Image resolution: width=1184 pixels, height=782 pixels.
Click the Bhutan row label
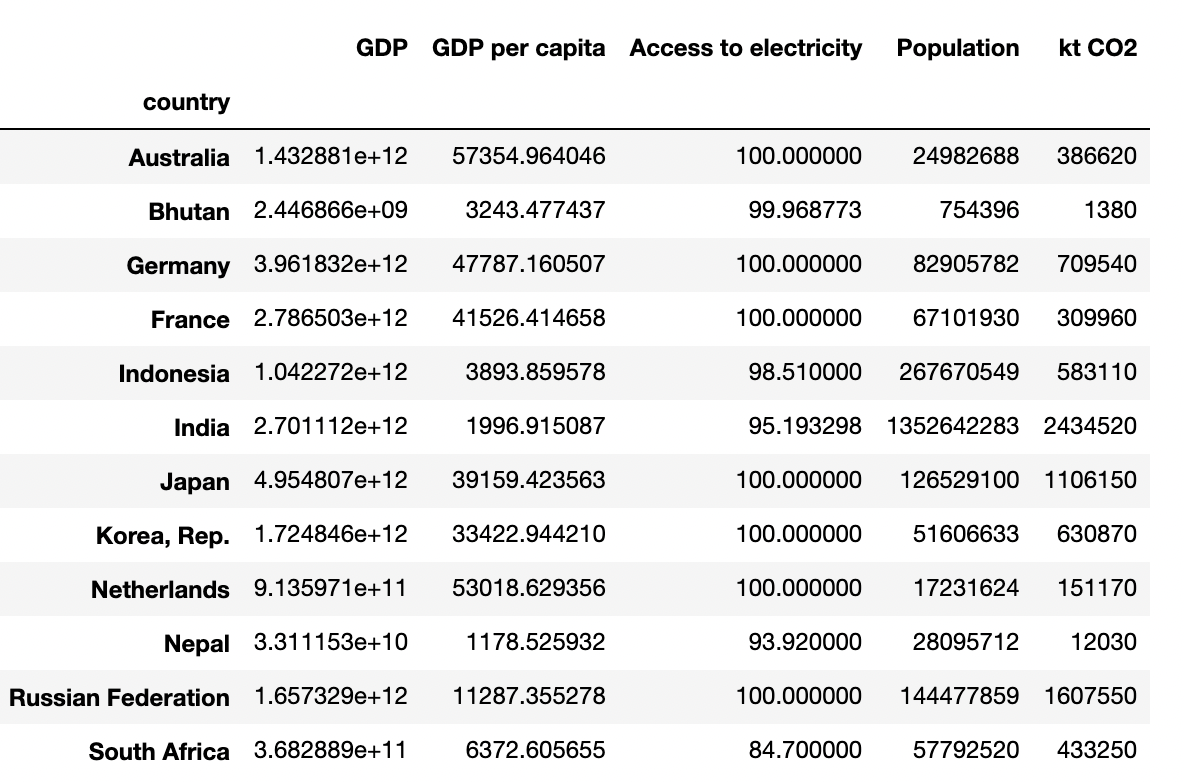point(189,211)
